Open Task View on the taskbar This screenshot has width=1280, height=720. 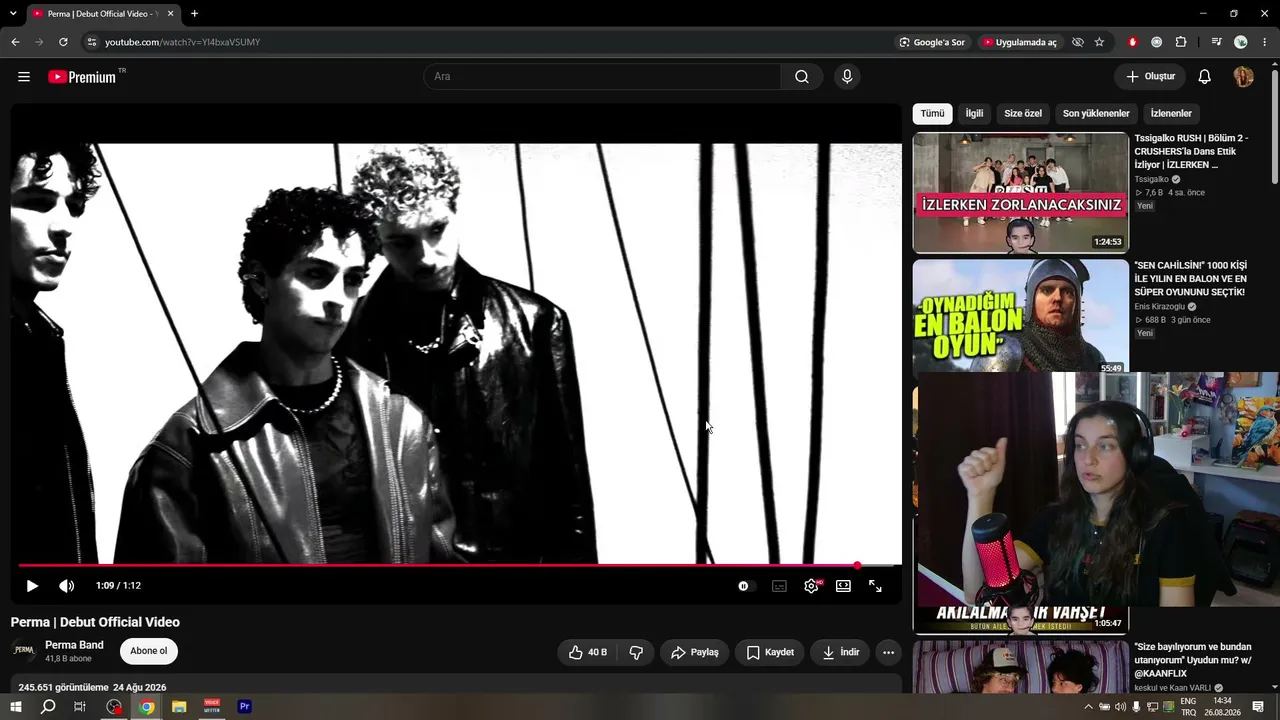coord(80,707)
